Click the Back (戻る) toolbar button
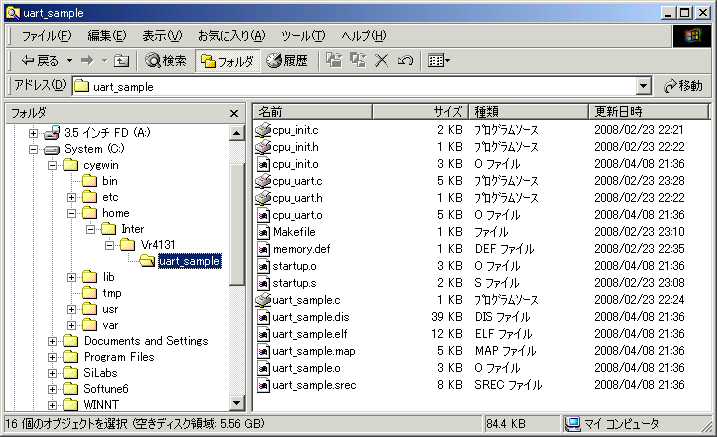 [x=40, y=60]
